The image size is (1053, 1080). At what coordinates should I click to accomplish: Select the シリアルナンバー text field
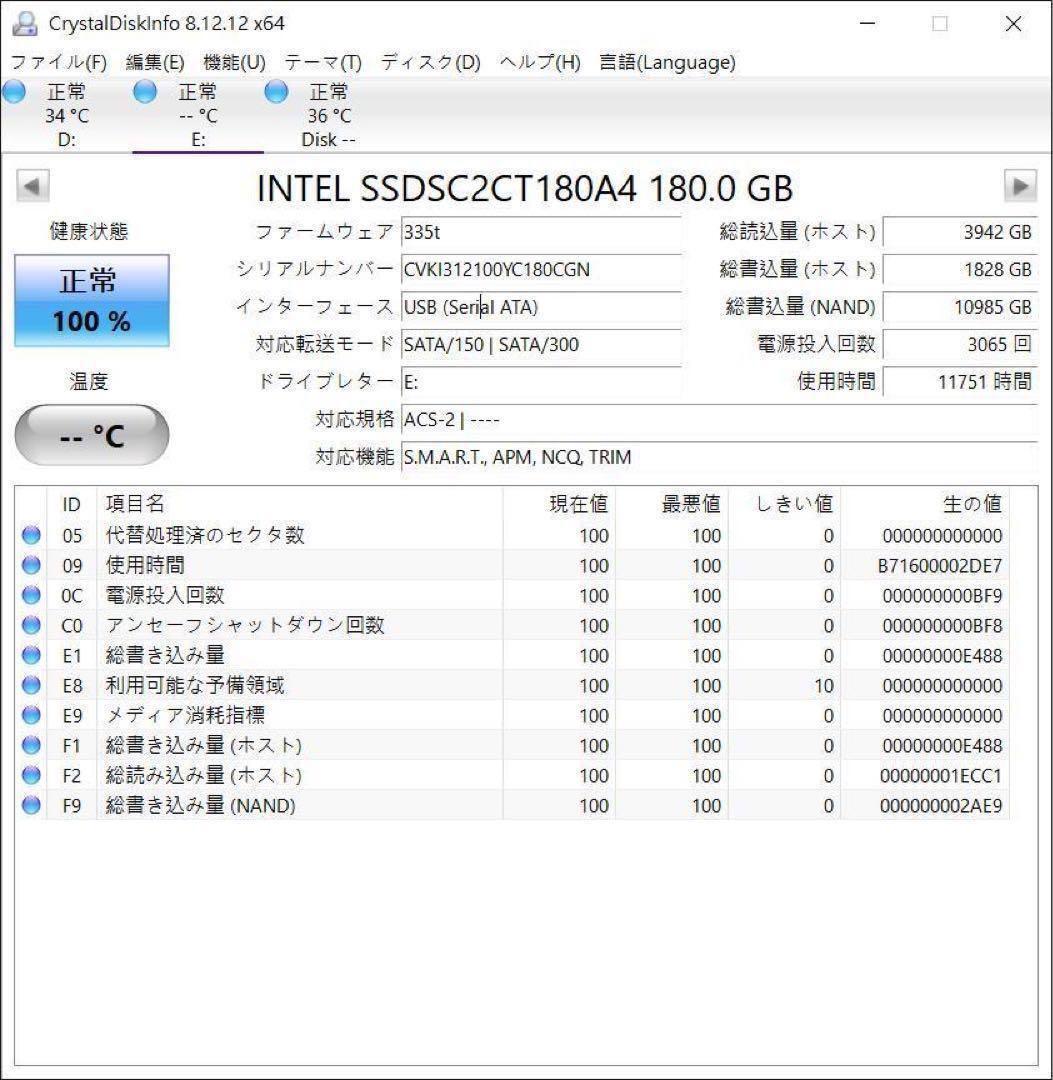pyautogui.click(x=540, y=270)
